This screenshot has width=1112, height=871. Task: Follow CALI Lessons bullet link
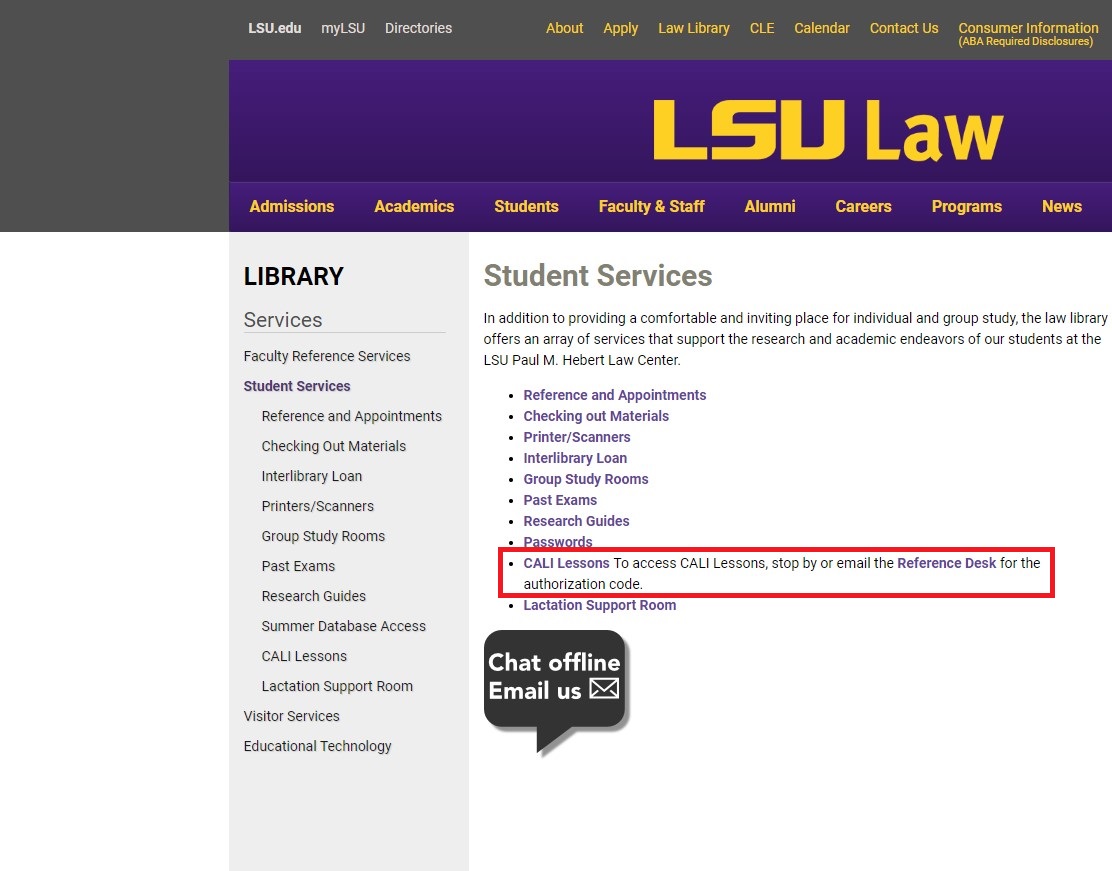pos(567,563)
